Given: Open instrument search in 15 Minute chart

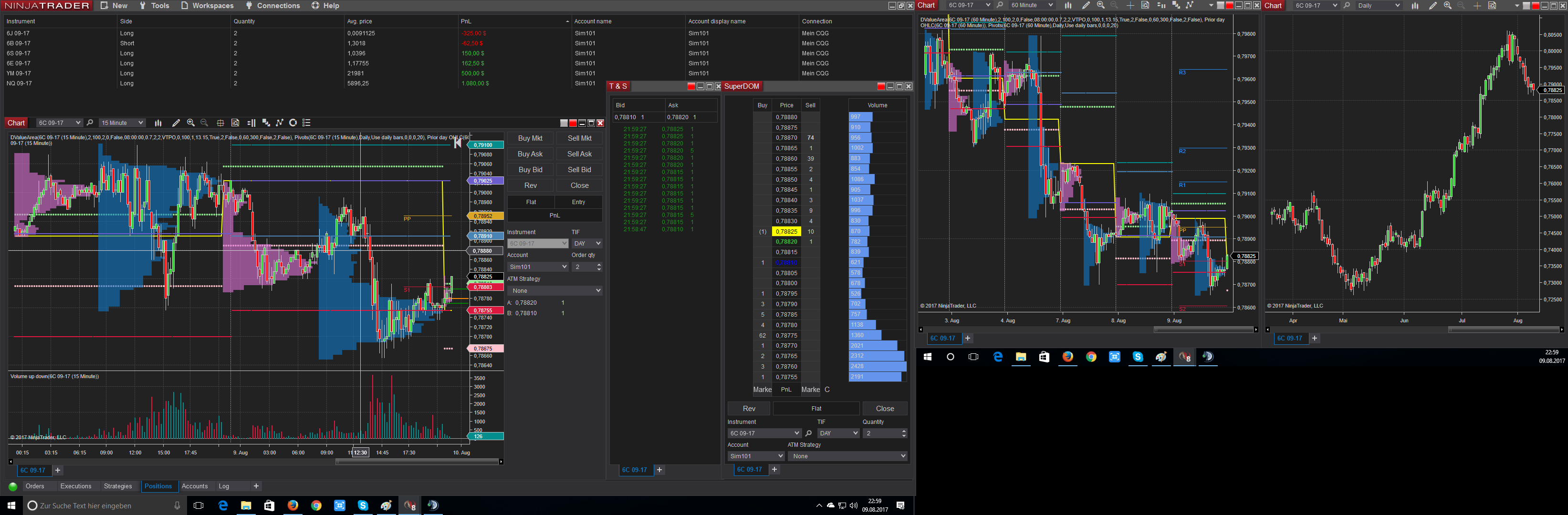Looking at the screenshot, I should point(90,123).
